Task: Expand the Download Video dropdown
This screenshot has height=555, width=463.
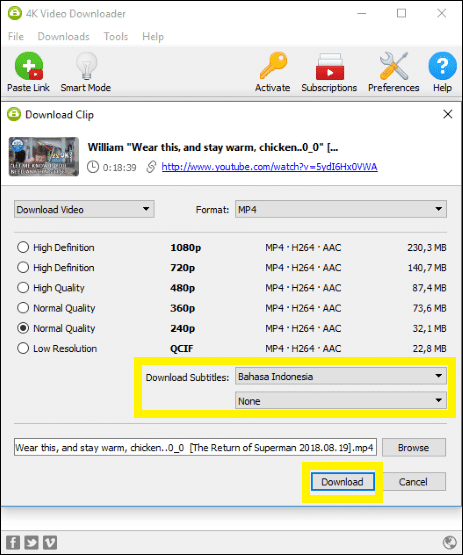Action: pyautogui.click(x=84, y=209)
